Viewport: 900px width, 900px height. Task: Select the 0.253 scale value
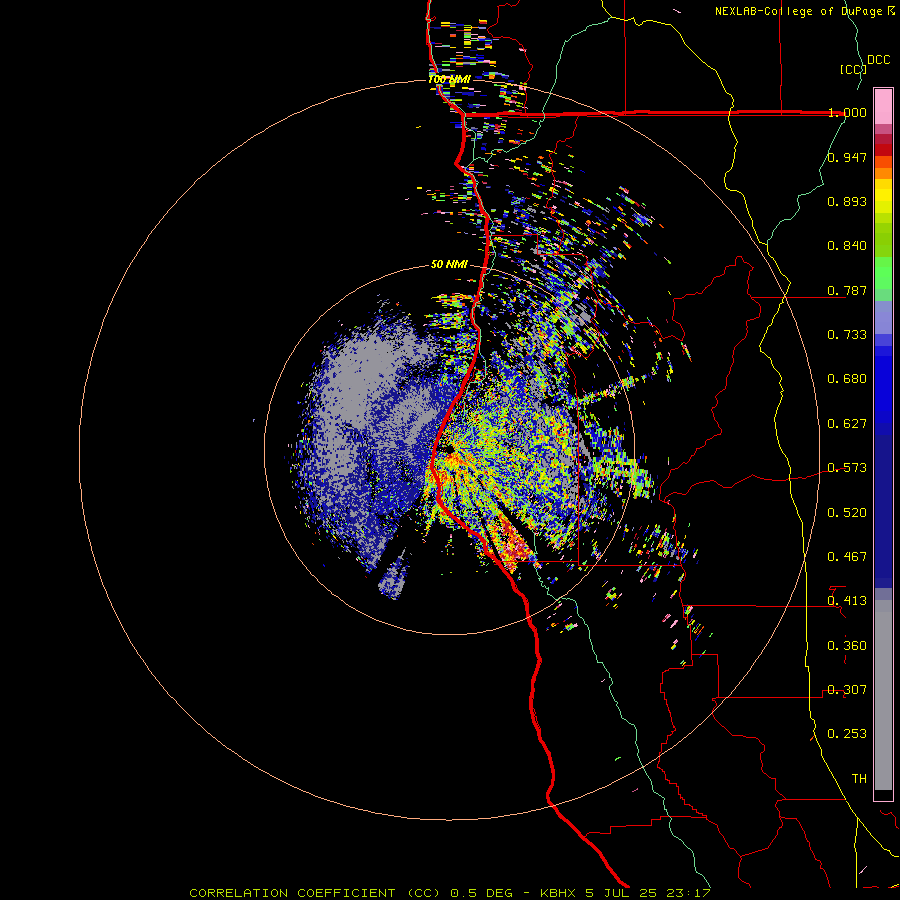847,734
